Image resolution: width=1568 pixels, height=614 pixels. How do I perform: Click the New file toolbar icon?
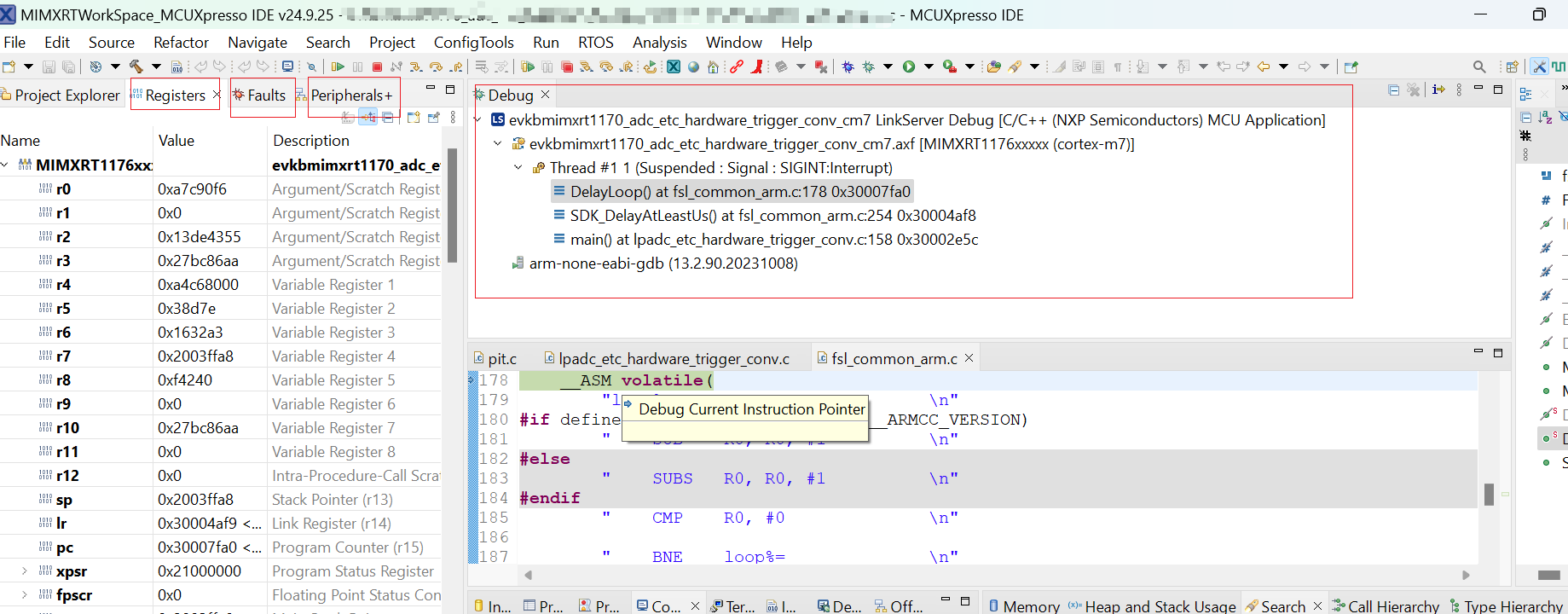(9, 67)
